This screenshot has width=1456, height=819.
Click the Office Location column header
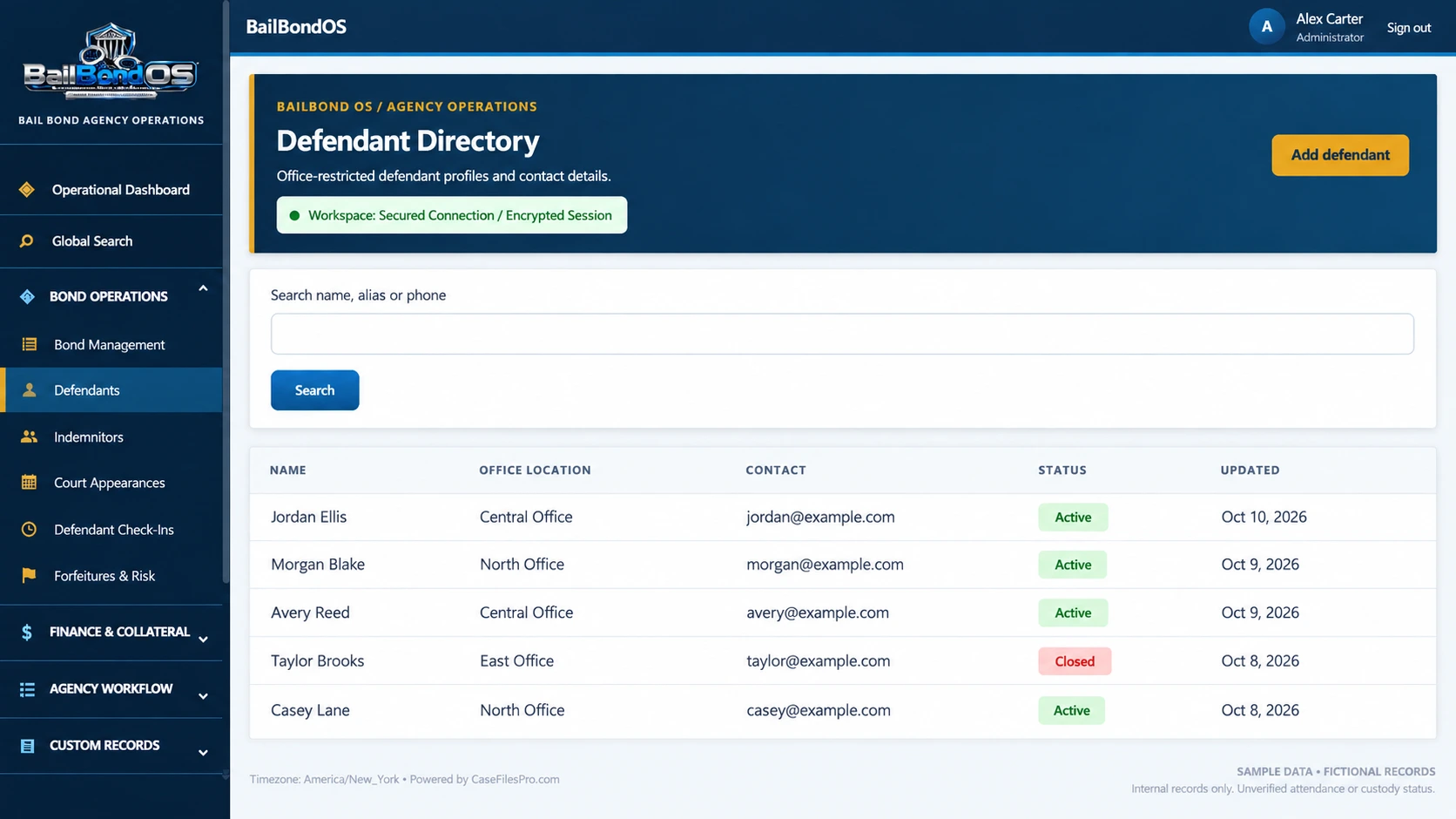coord(535,470)
